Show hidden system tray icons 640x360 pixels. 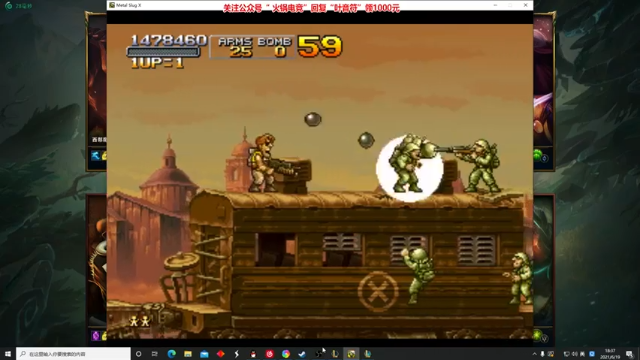(534, 354)
